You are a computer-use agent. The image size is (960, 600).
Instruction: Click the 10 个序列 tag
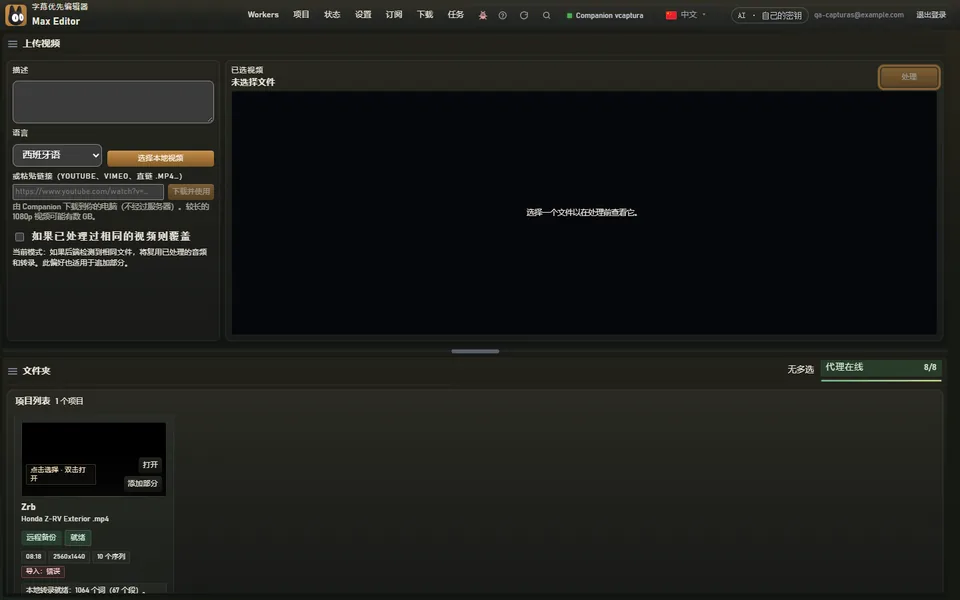click(111, 557)
